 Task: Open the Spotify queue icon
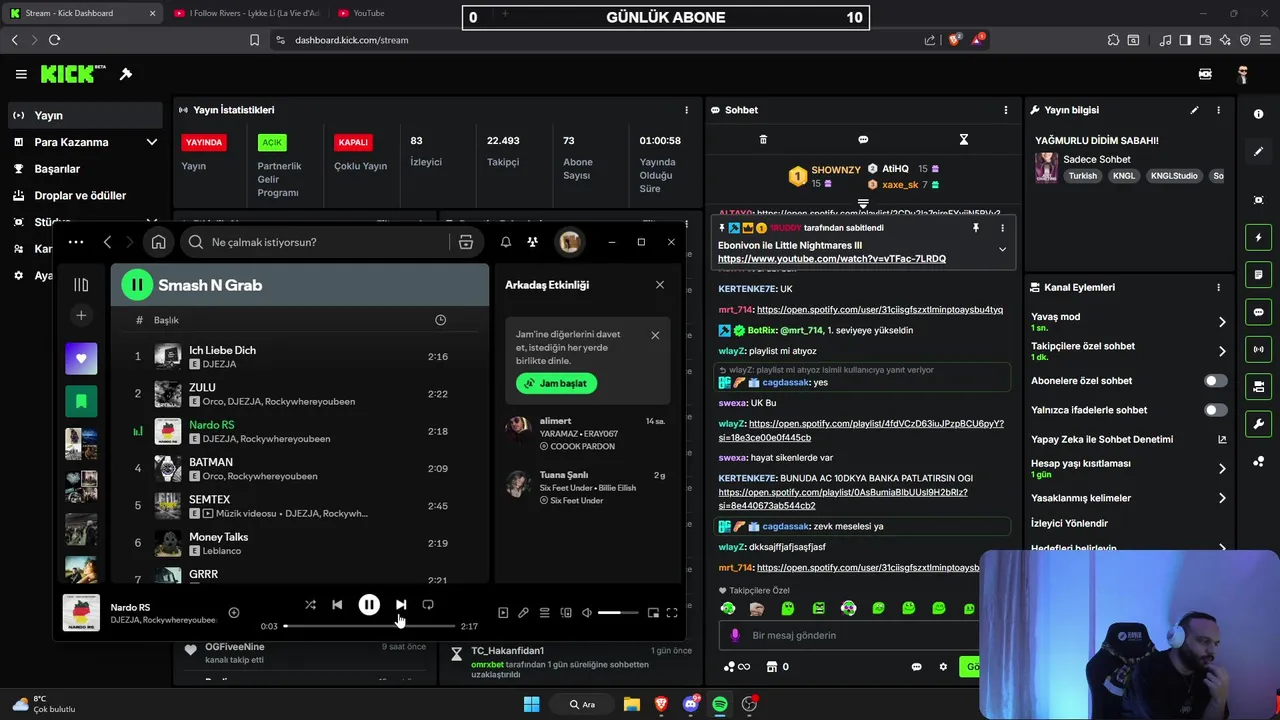tap(545, 613)
